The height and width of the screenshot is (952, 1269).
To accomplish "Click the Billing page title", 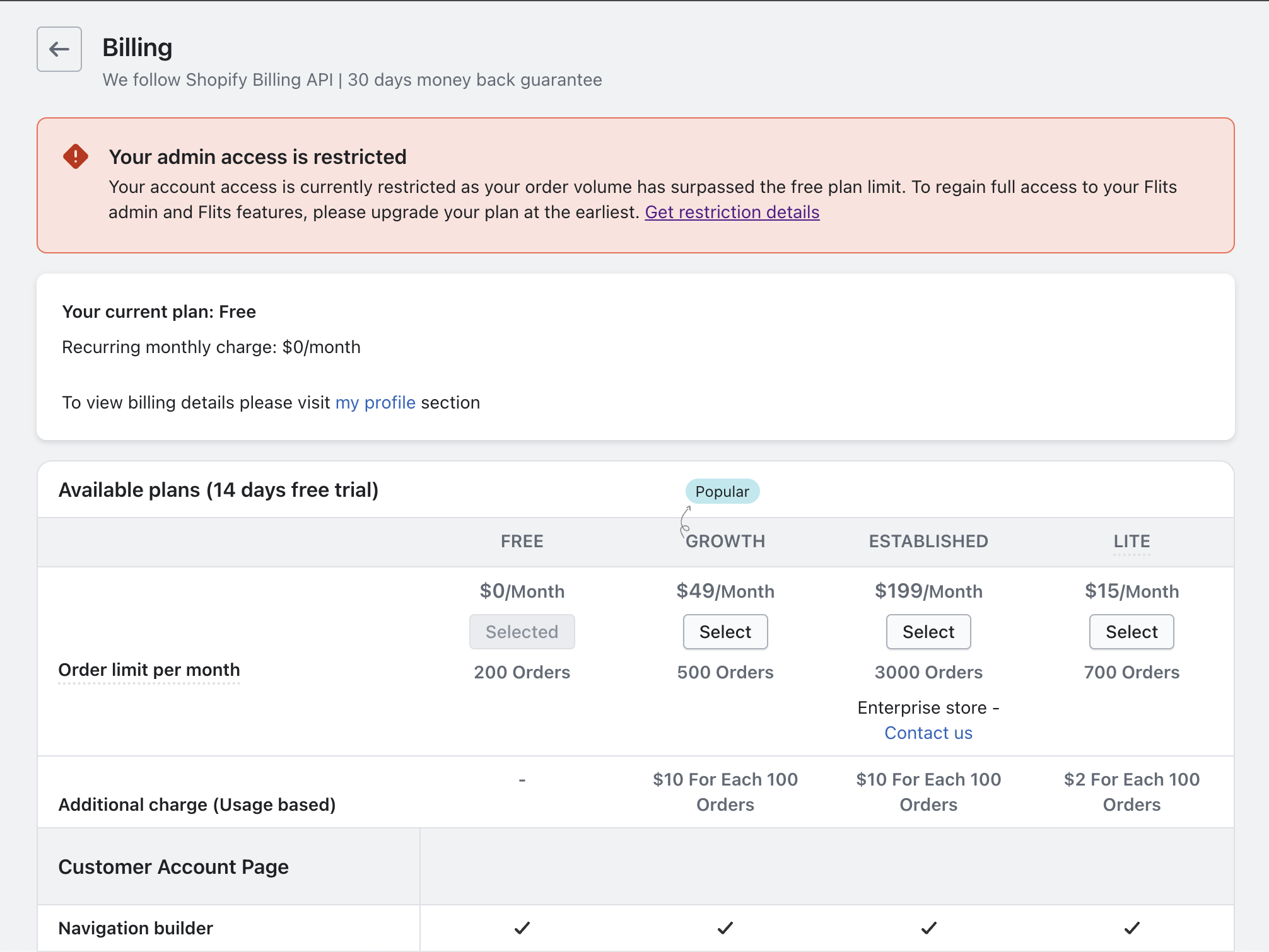I will click(137, 48).
